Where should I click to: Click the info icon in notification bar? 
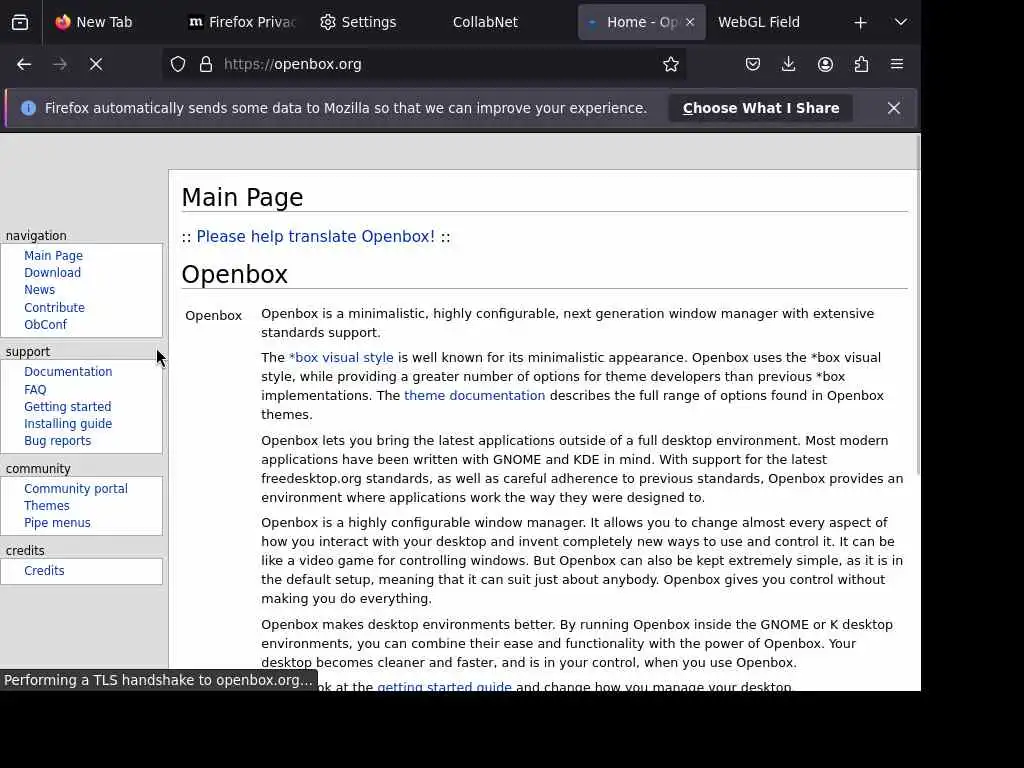pyautogui.click(x=29, y=108)
